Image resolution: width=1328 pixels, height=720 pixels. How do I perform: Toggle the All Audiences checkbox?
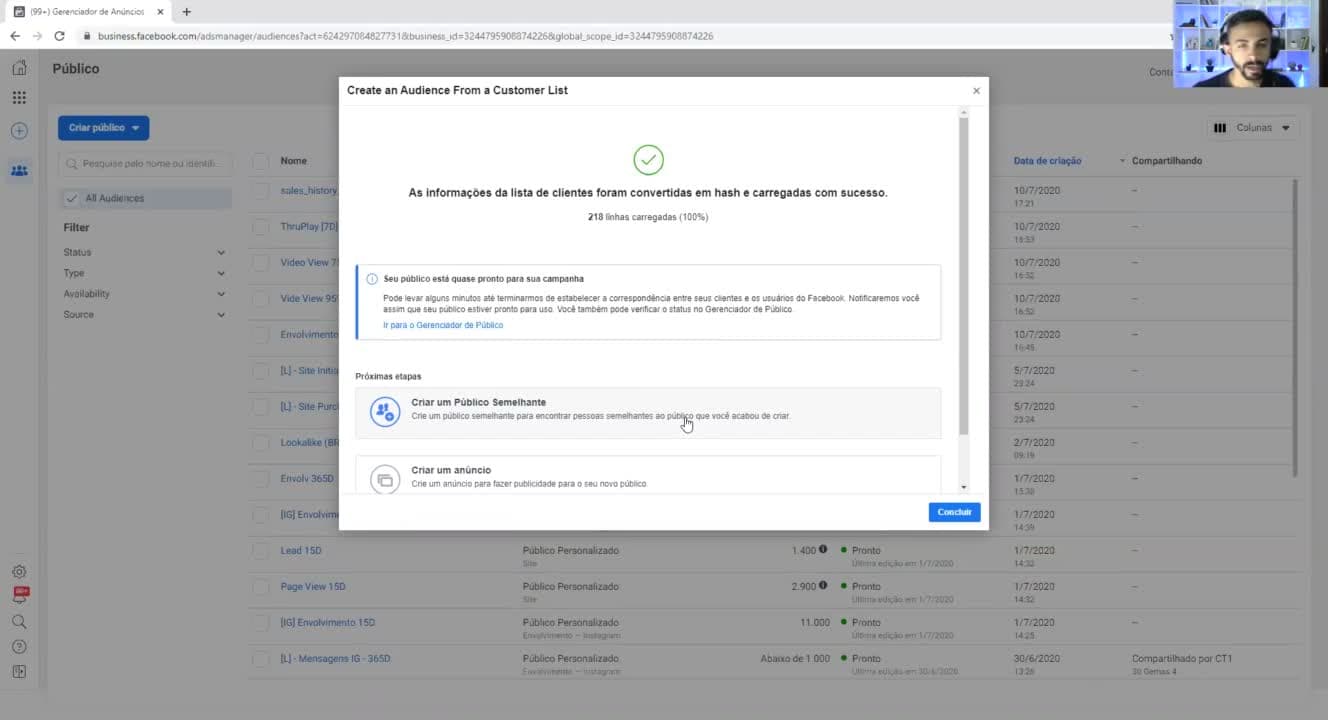click(x=71, y=198)
